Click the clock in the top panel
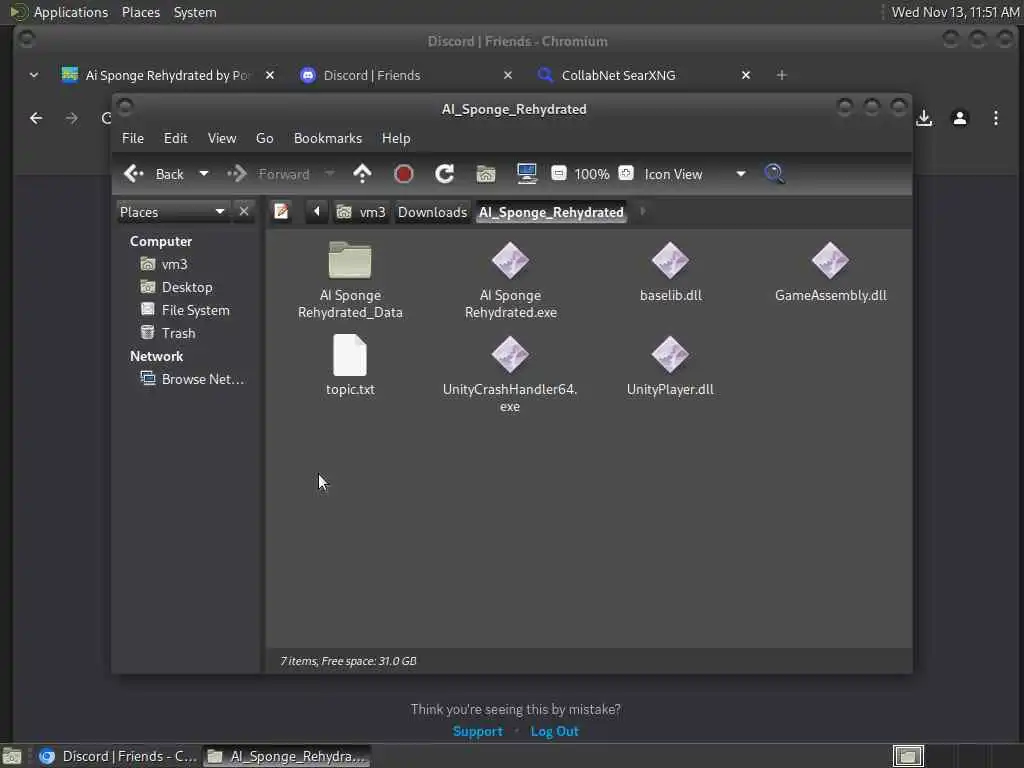 click(x=955, y=12)
